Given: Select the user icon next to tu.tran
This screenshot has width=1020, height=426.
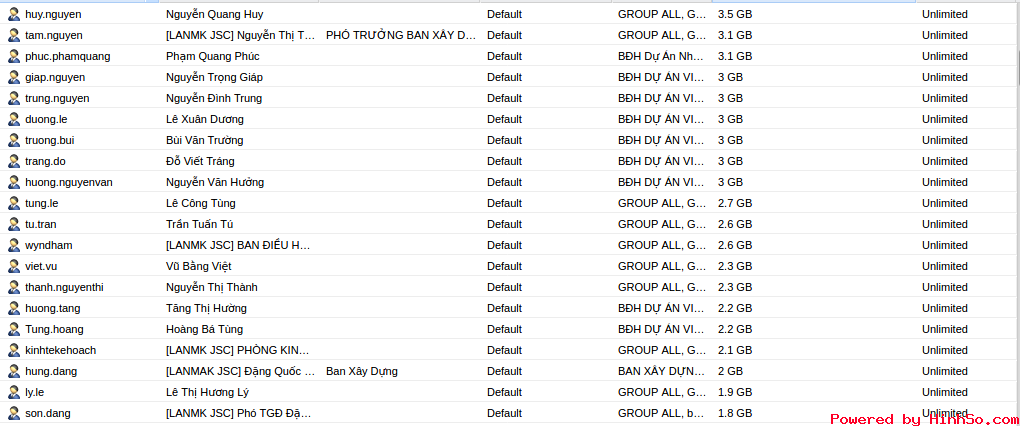Looking at the screenshot, I should click(14, 224).
